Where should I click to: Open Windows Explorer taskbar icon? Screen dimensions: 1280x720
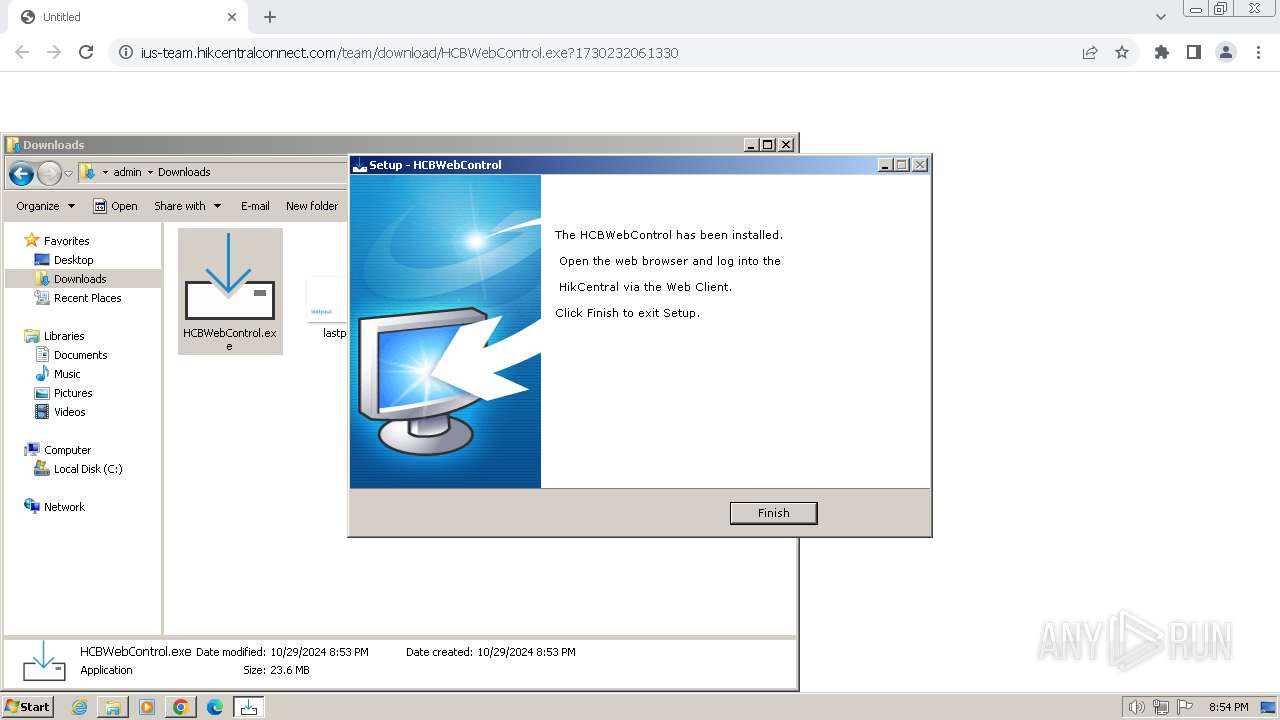click(x=113, y=707)
